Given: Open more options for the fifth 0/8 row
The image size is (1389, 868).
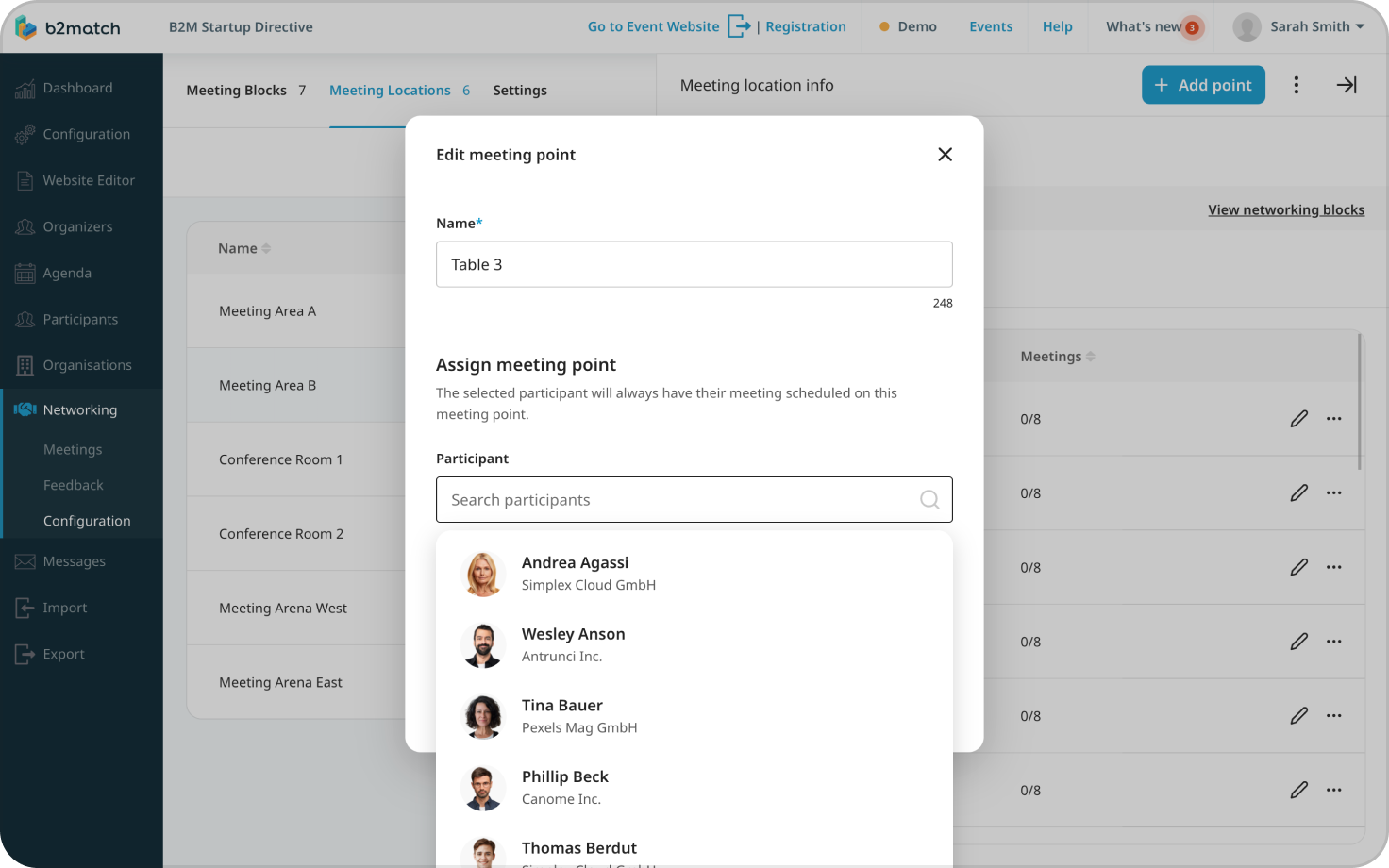Looking at the screenshot, I should click(x=1333, y=716).
